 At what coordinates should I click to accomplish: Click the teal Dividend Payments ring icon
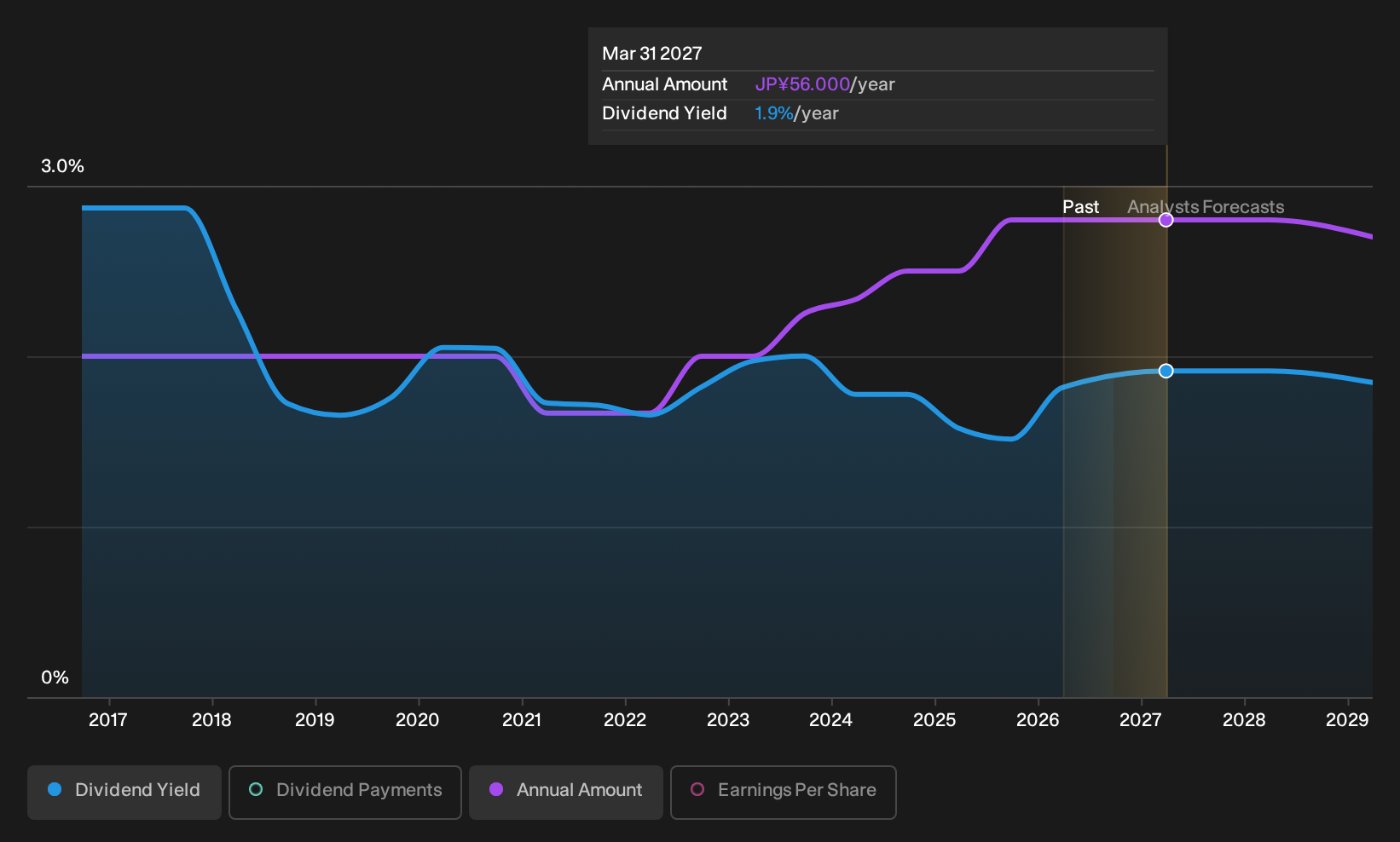(x=256, y=789)
